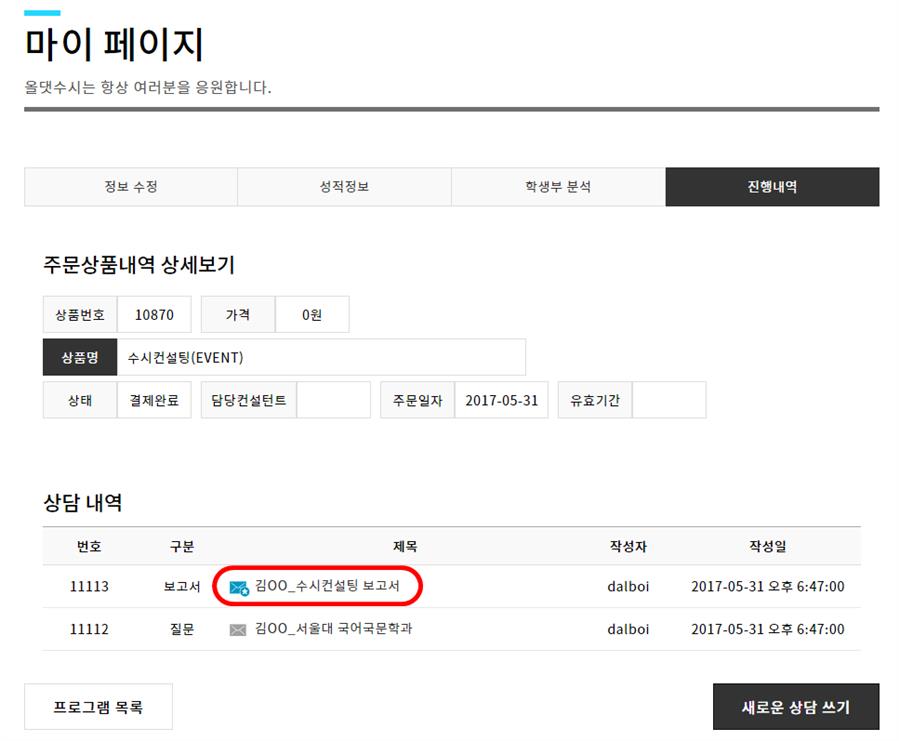Click the product name 수시컨설팅(EVENT) field
899x741 pixels.
pos(321,357)
